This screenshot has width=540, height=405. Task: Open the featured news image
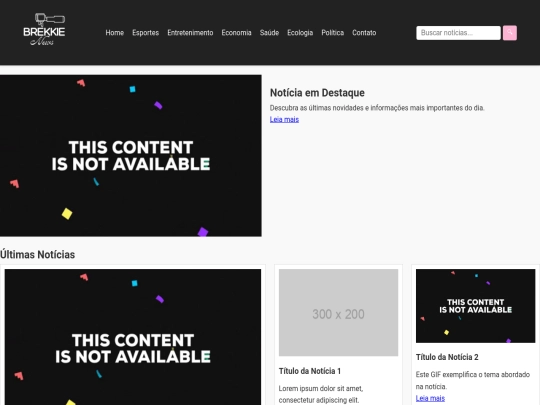[131, 155]
